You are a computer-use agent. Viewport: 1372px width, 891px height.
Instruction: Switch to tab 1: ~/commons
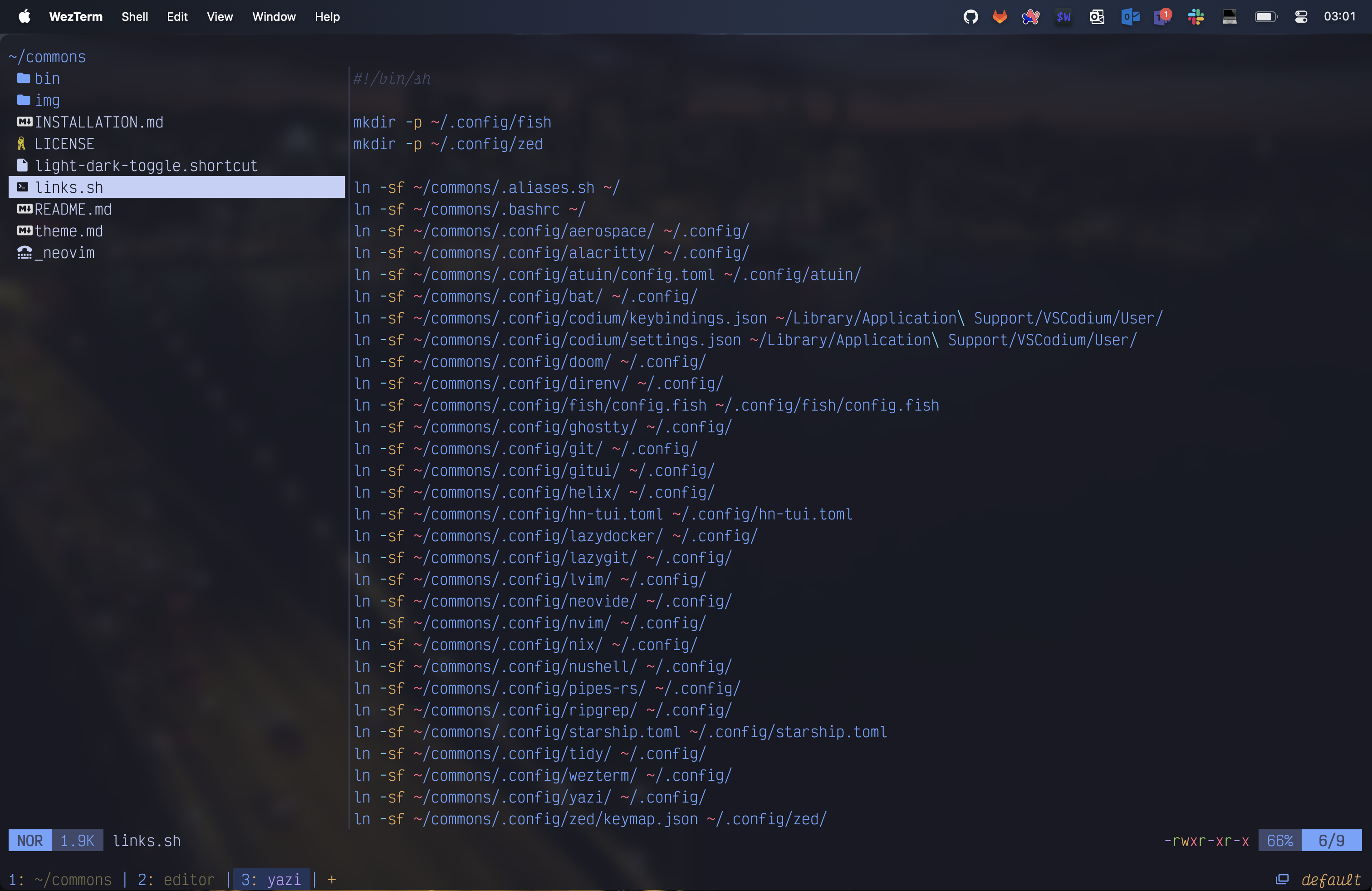click(x=60, y=880)
